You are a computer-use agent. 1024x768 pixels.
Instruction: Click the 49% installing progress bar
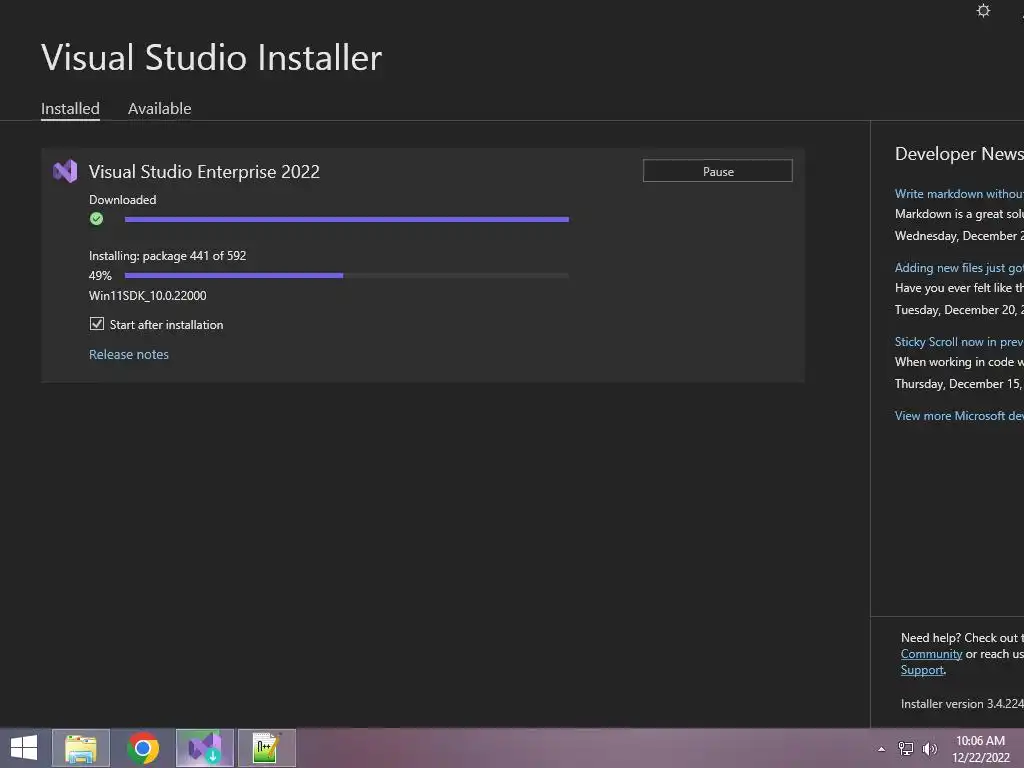click(347, 276)
